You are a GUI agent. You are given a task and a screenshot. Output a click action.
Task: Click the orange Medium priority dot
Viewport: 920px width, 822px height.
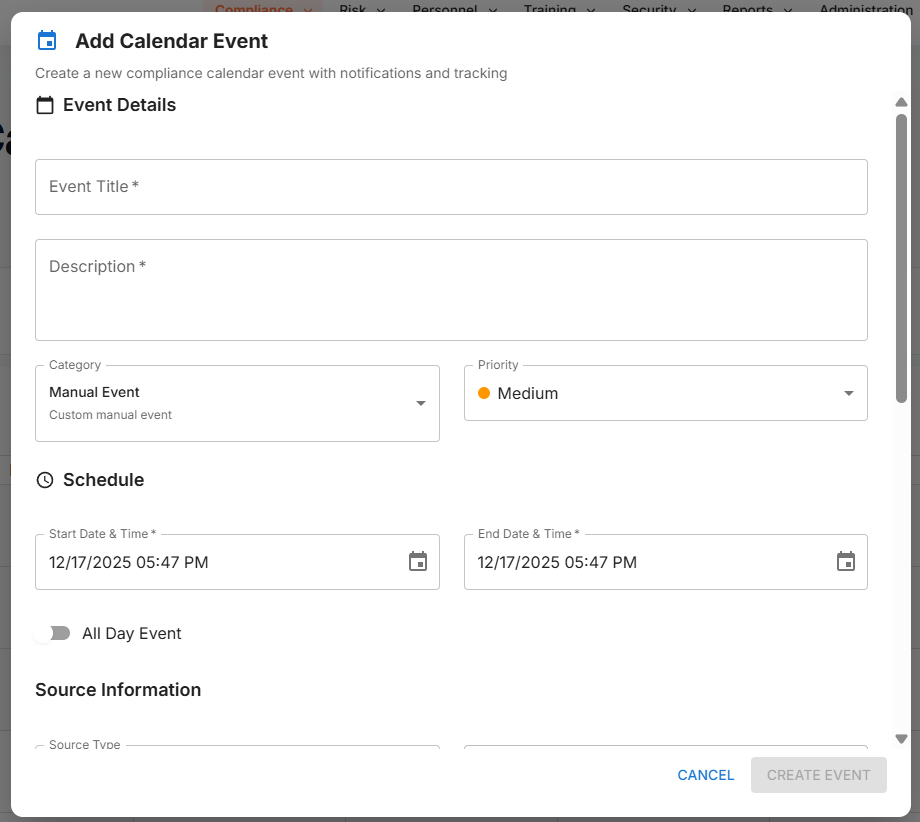pyautogui.click(x=484, y=393)
